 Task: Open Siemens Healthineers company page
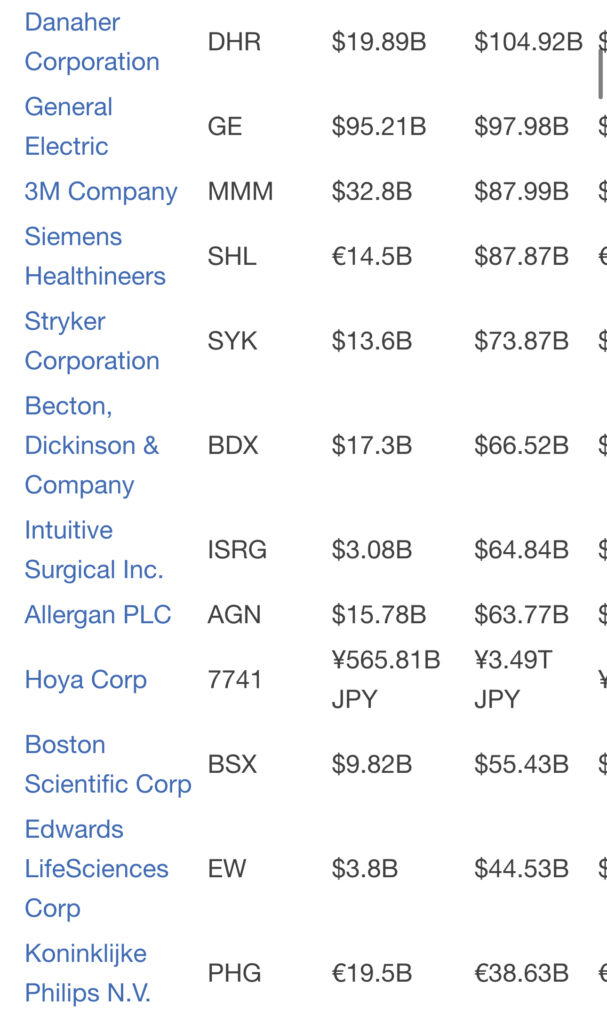click(x=95, y=256)
